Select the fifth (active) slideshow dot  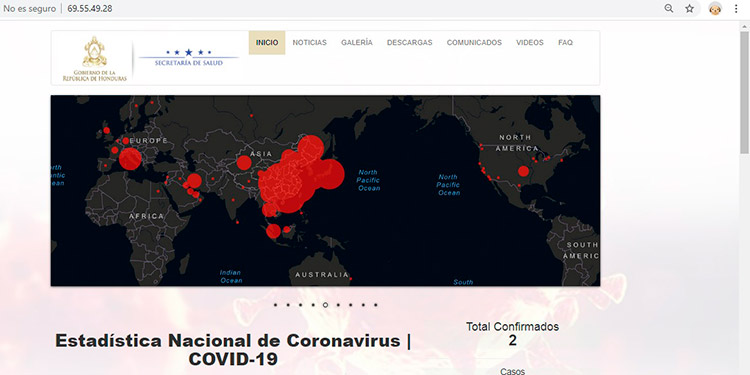click(x=325, y=305)
